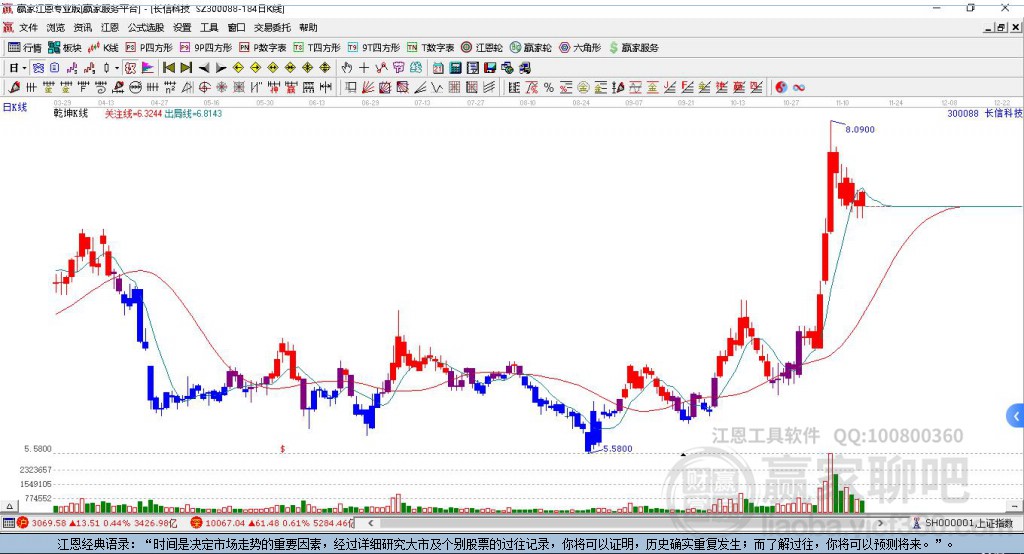Click the pink trophy-shaped icon
1024x554 pixels.
click(398, 67)
